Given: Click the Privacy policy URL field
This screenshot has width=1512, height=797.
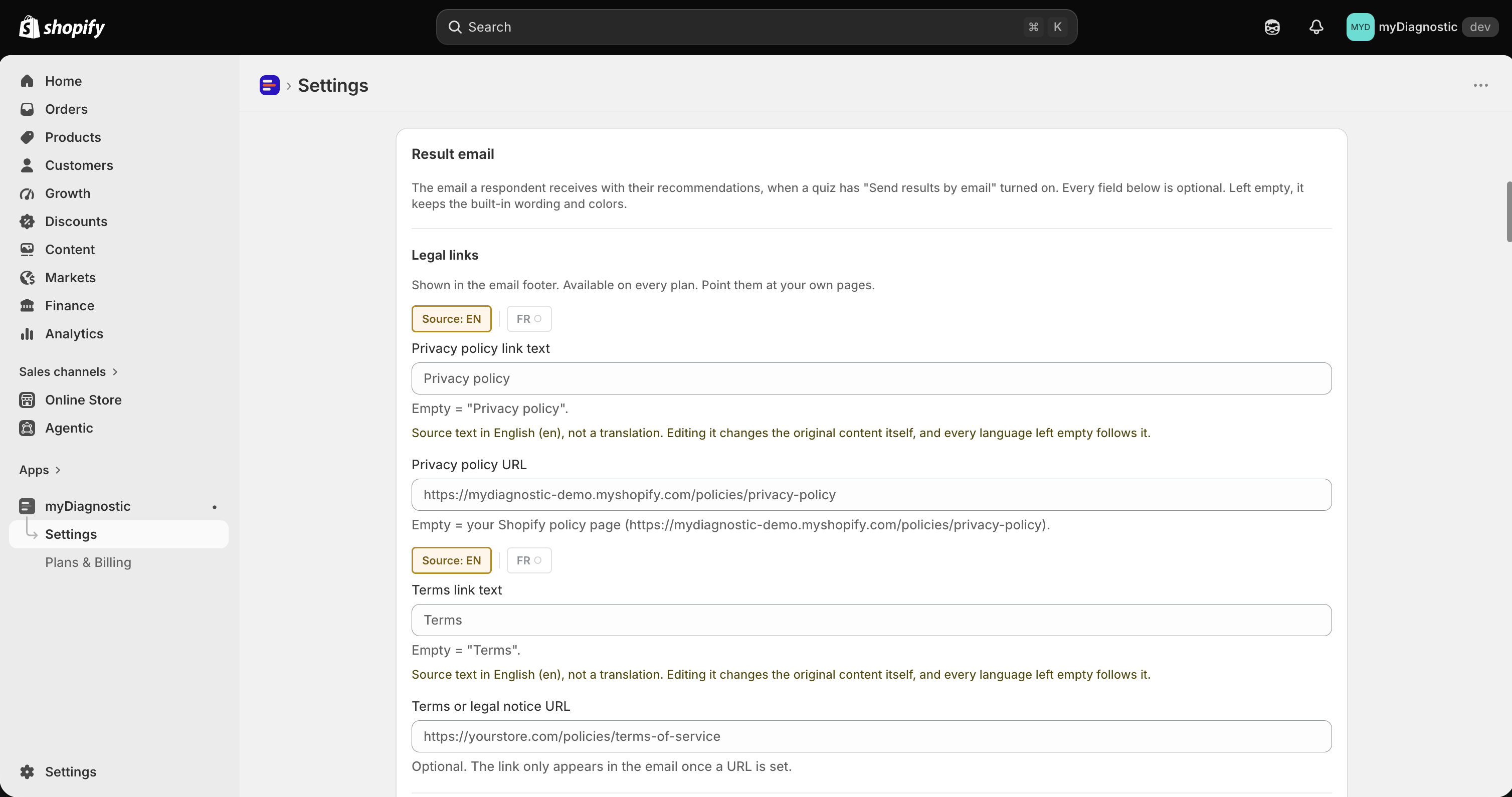Looking at the screenshot, I should [872, 495].
